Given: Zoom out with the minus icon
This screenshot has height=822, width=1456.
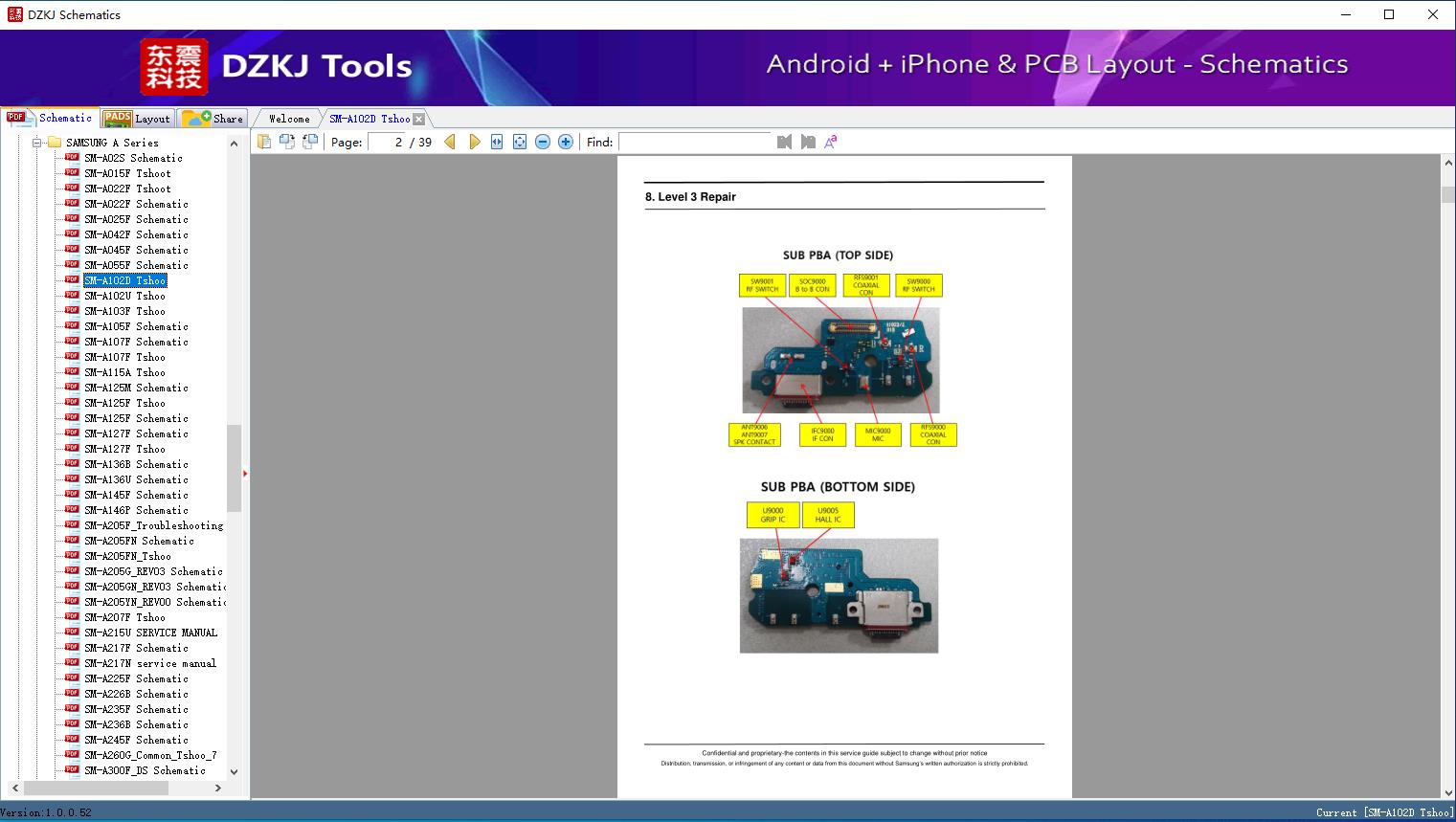Looking at the screenshot, I should [x=543, y=142].
